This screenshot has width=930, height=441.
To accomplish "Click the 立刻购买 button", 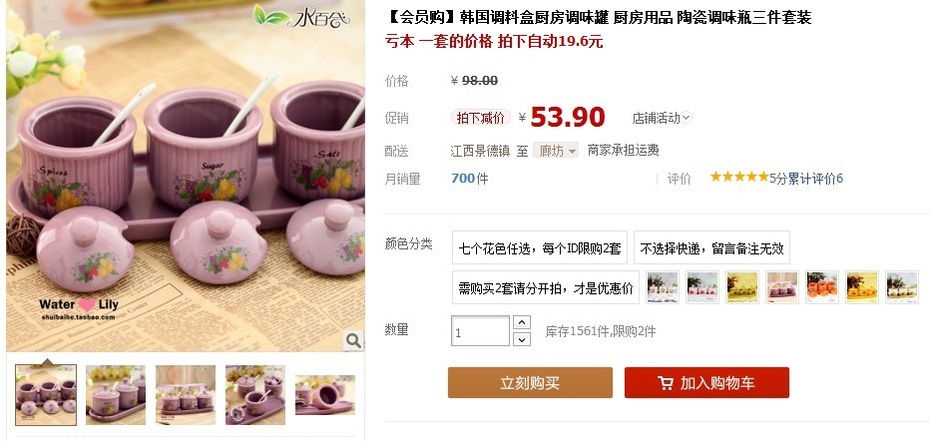I will coord(530,383).
